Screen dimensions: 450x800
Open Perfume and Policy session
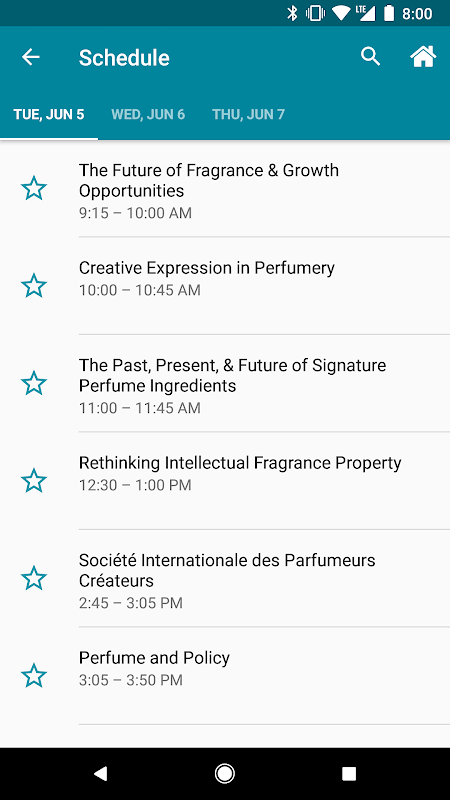pos(225,676)
